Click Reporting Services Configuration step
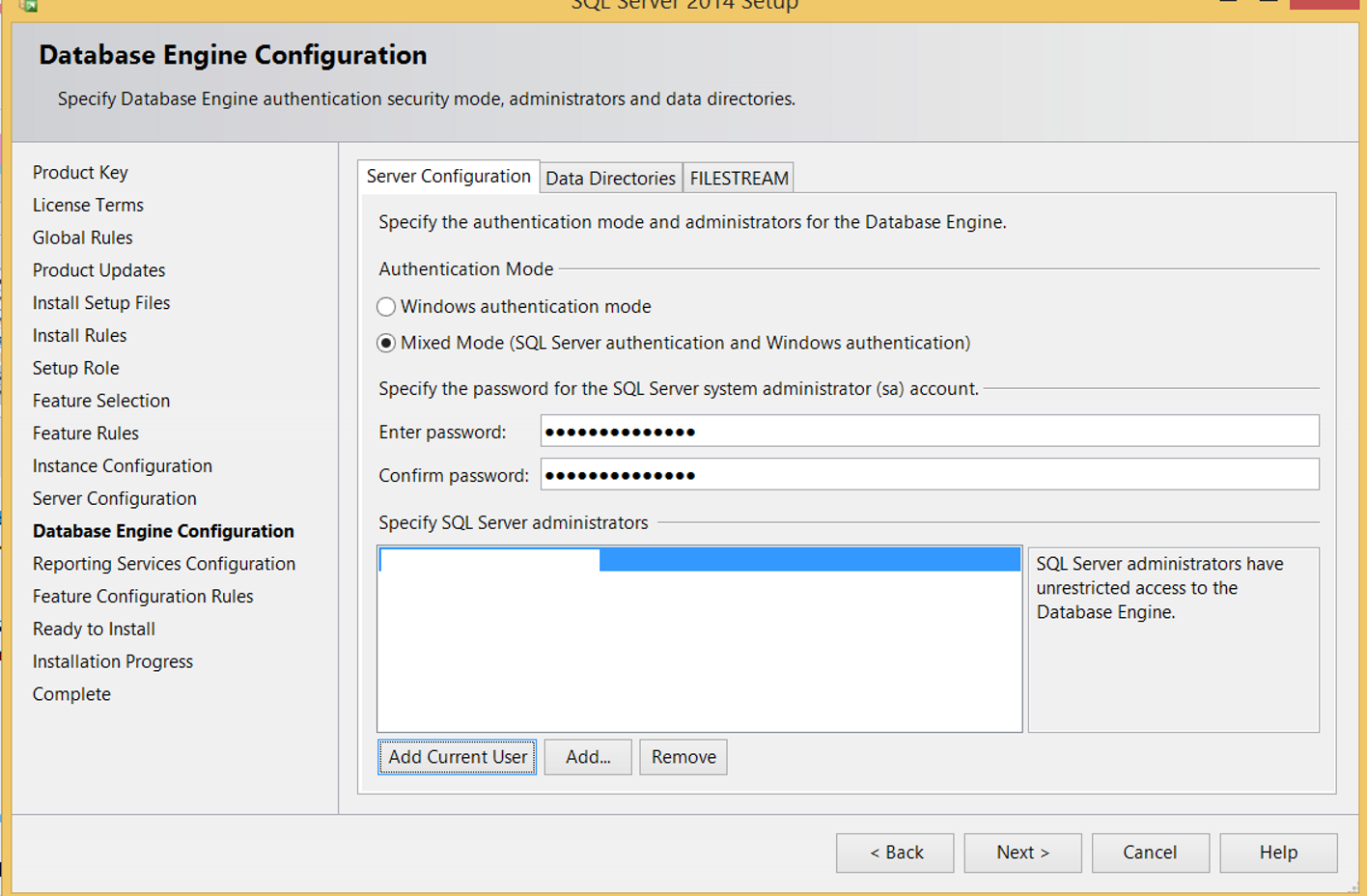This screenshot has height=896, width=1367. 164,565
